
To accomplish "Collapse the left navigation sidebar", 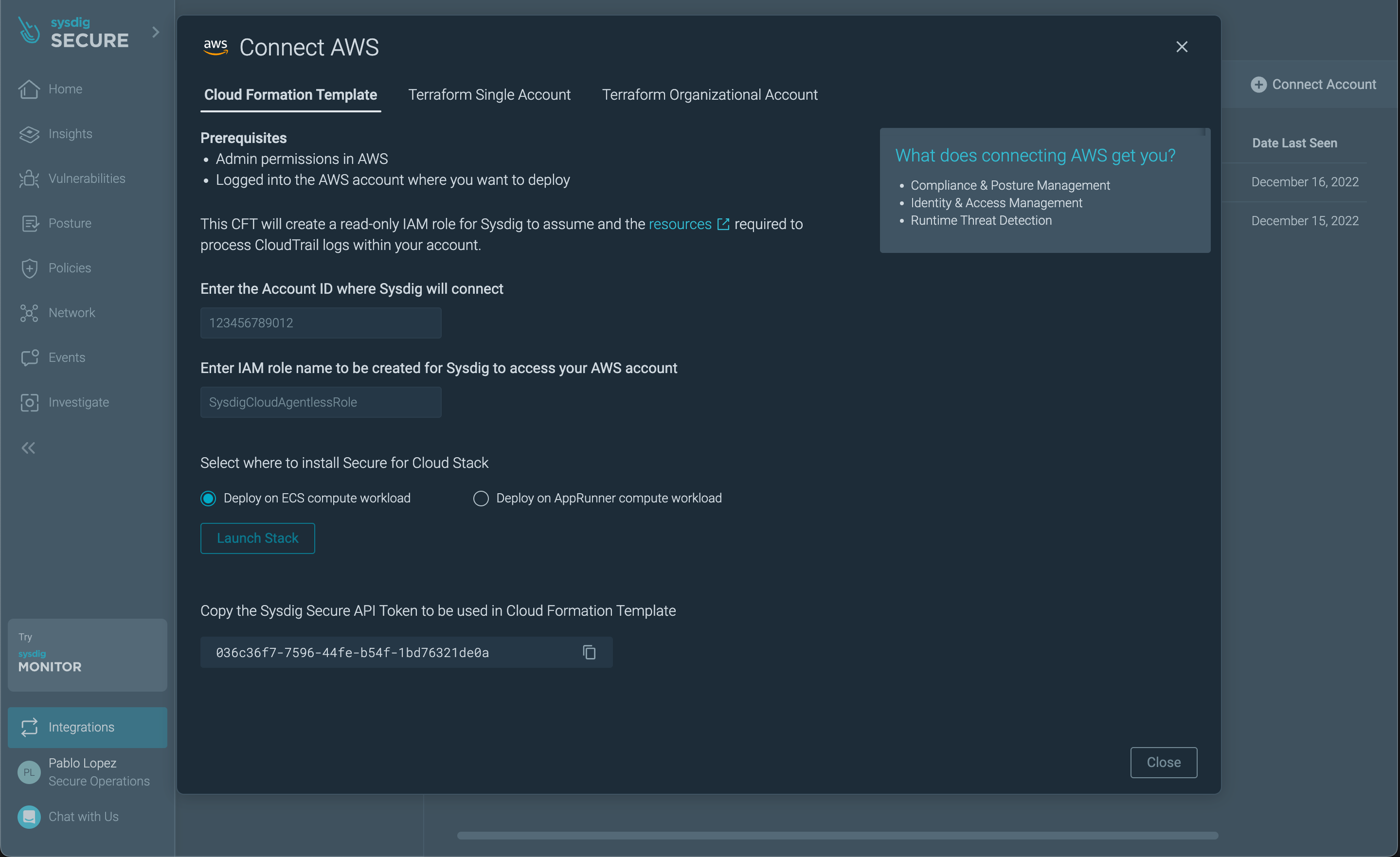I will [28, 447].
